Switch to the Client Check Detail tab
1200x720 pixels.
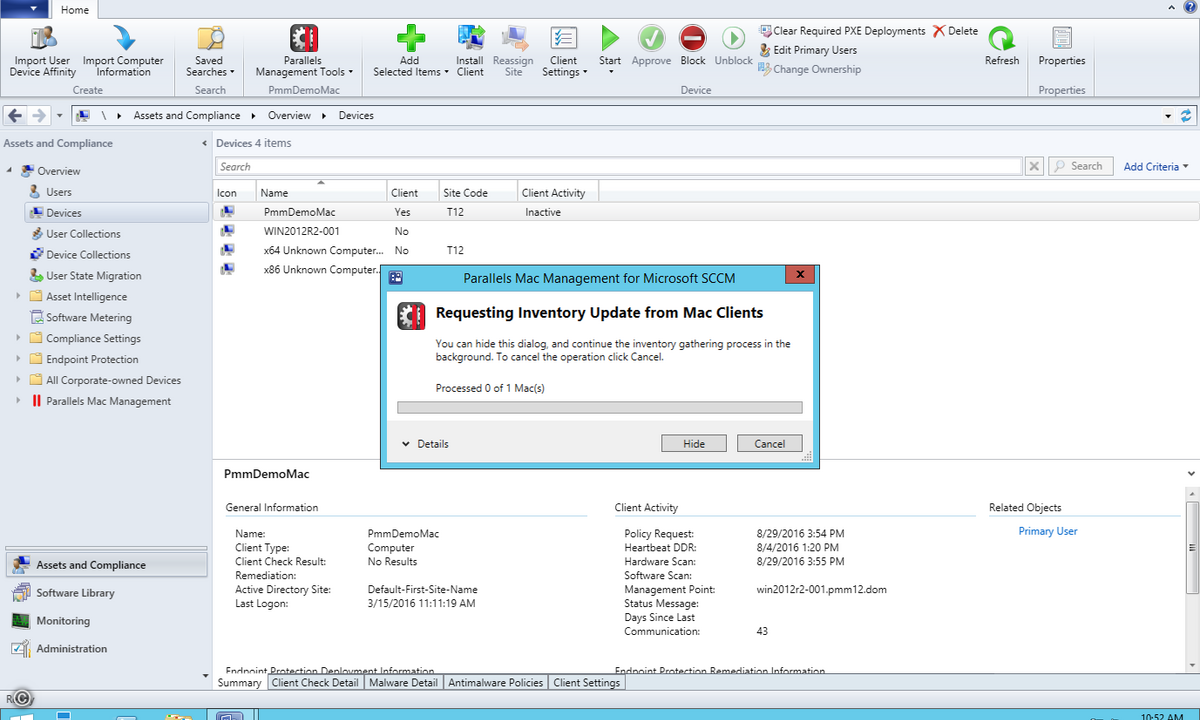click(315, 683)
